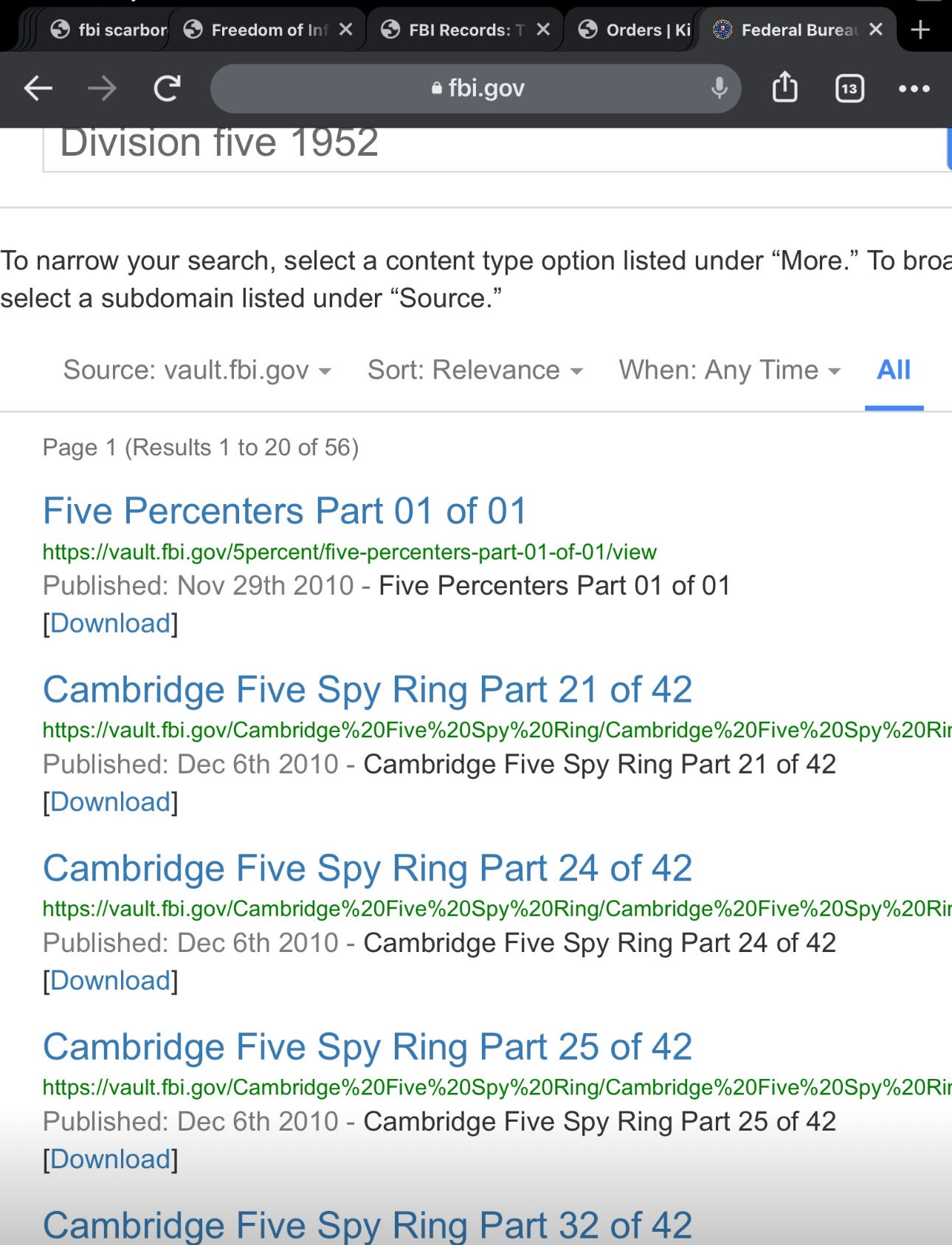Download Cambridge Five Spy Ring Part 24

111,981
